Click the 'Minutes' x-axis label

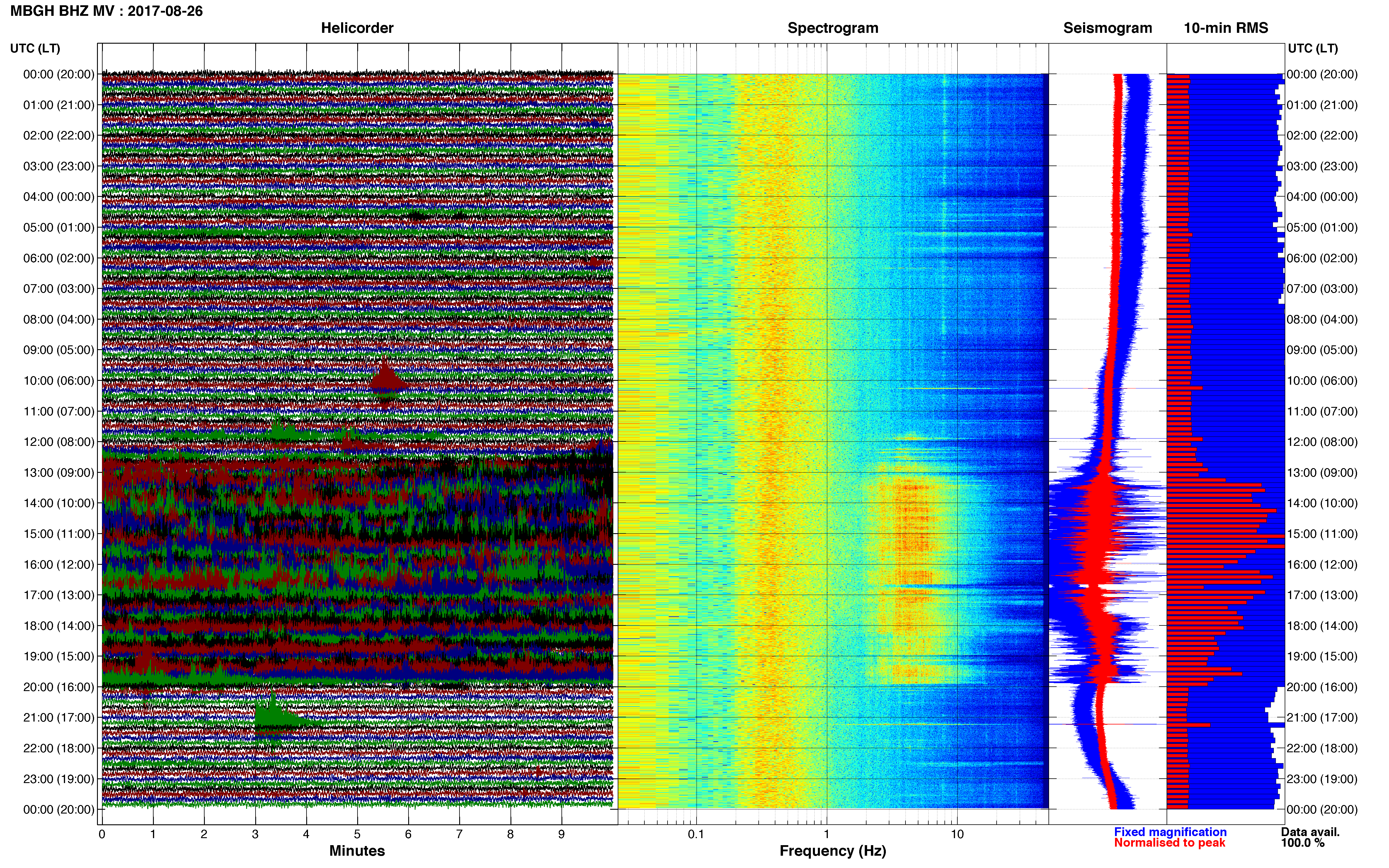[357, 851]
